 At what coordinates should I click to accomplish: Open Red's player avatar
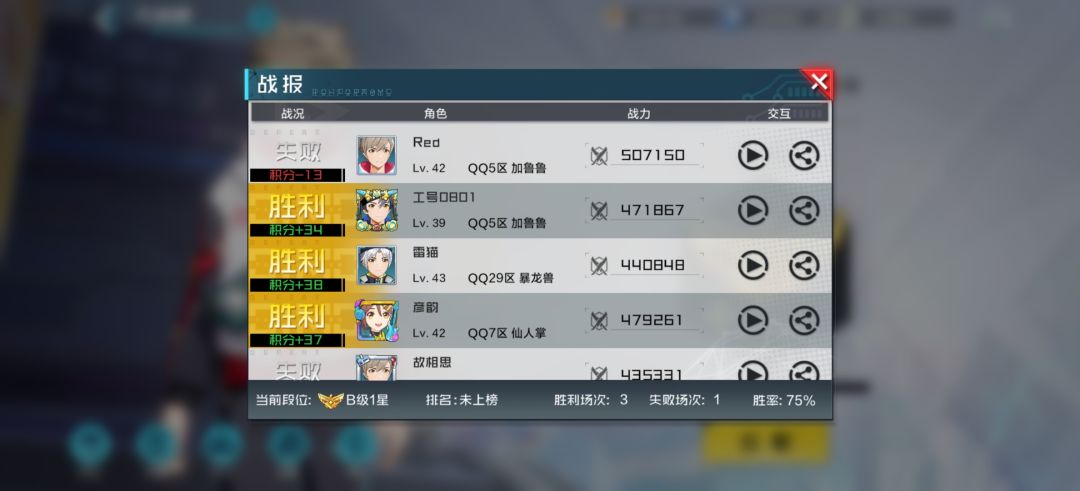376,155
